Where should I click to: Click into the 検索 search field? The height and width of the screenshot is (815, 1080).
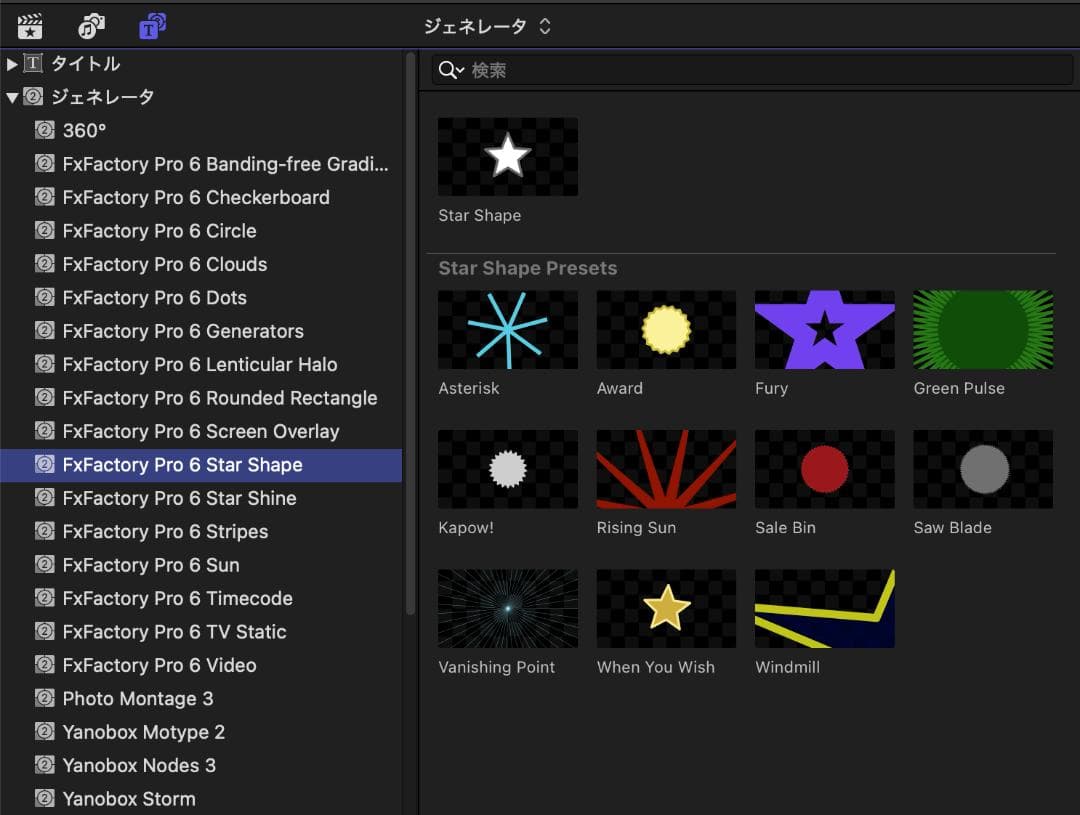pos(760,70)
